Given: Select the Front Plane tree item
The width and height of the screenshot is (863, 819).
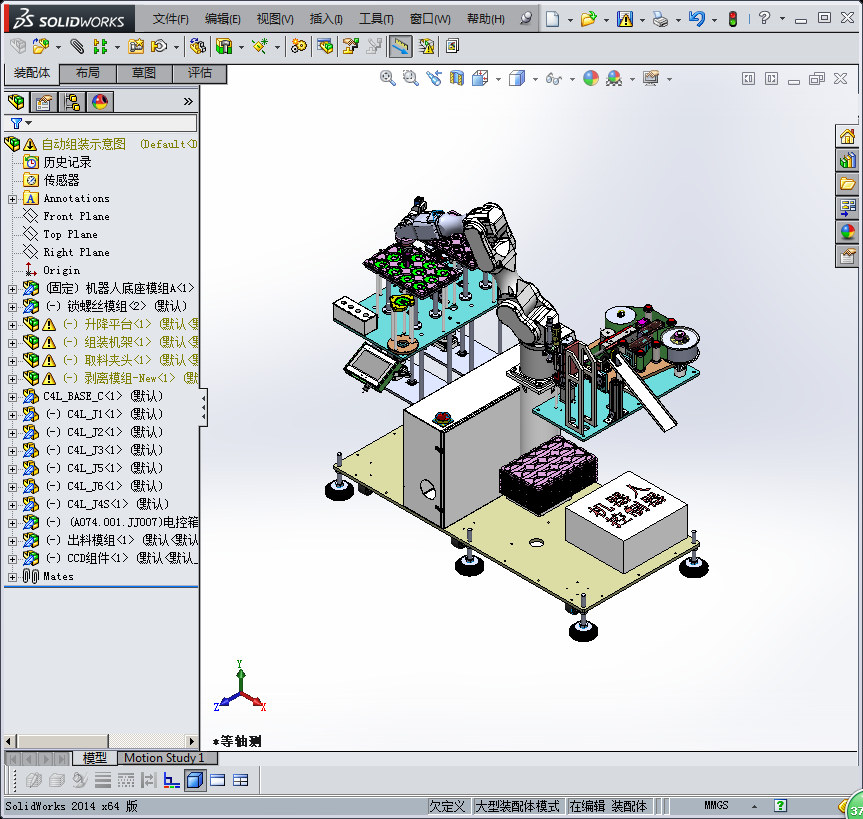Looking at the screenshot, I should coord(77,216).
